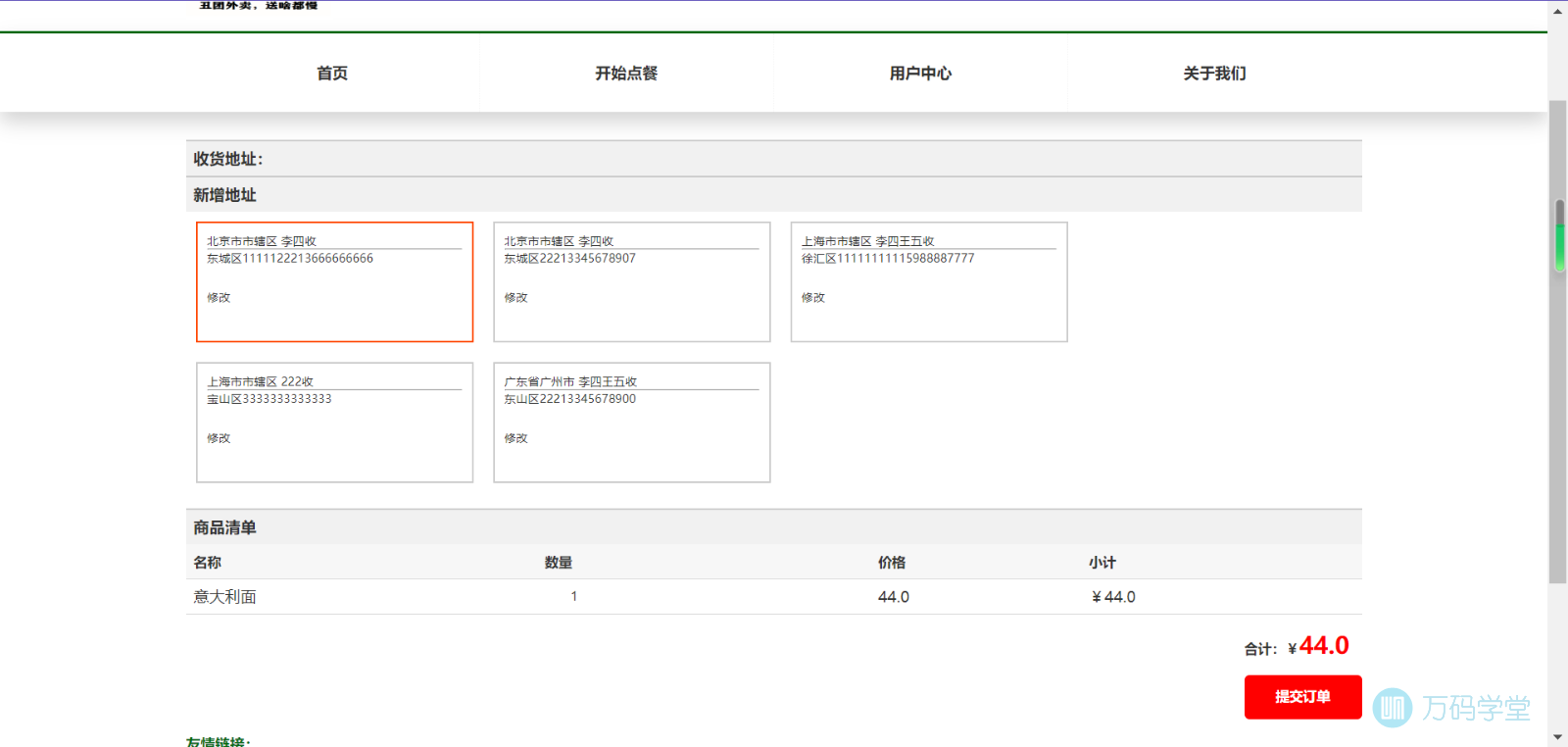Click the 新增地址 link
1568x747 pixels.
click(224, 195)
